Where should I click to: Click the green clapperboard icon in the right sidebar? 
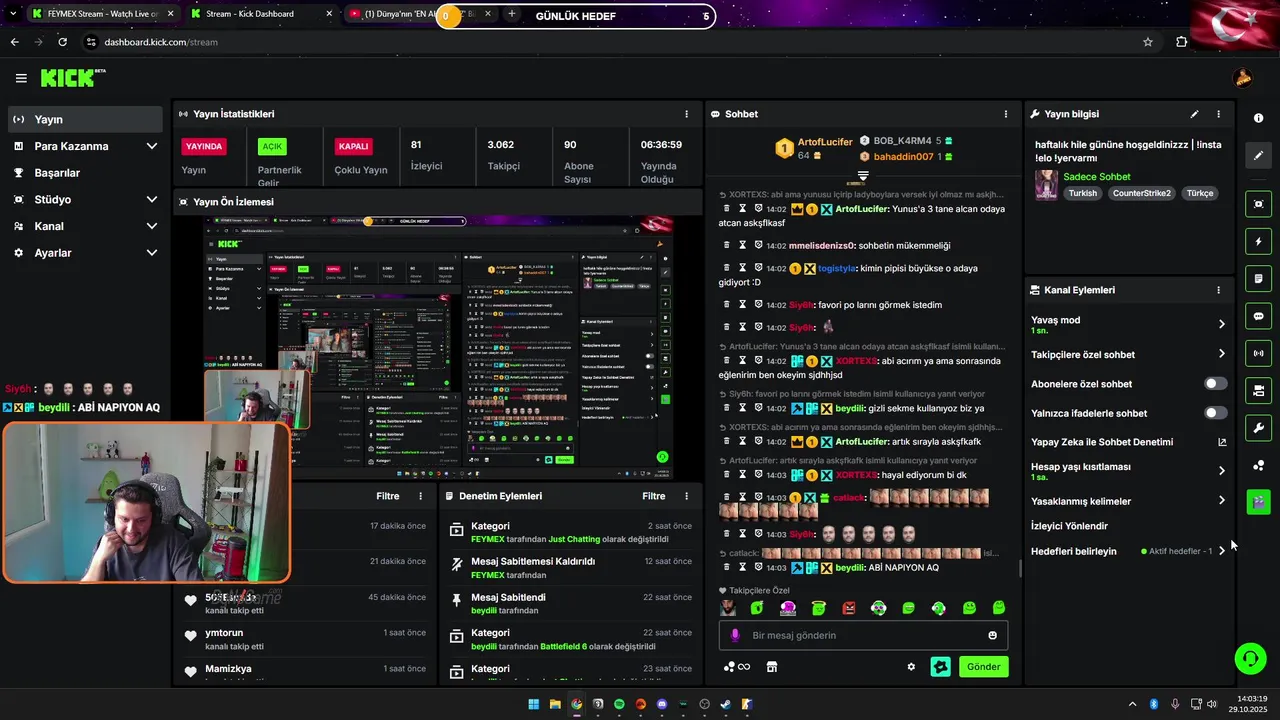[1258, 501]
